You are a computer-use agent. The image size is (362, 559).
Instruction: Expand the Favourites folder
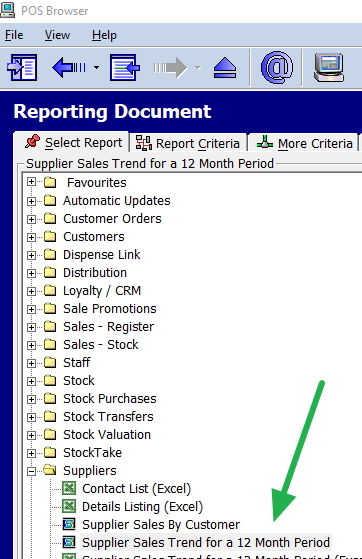31,182
